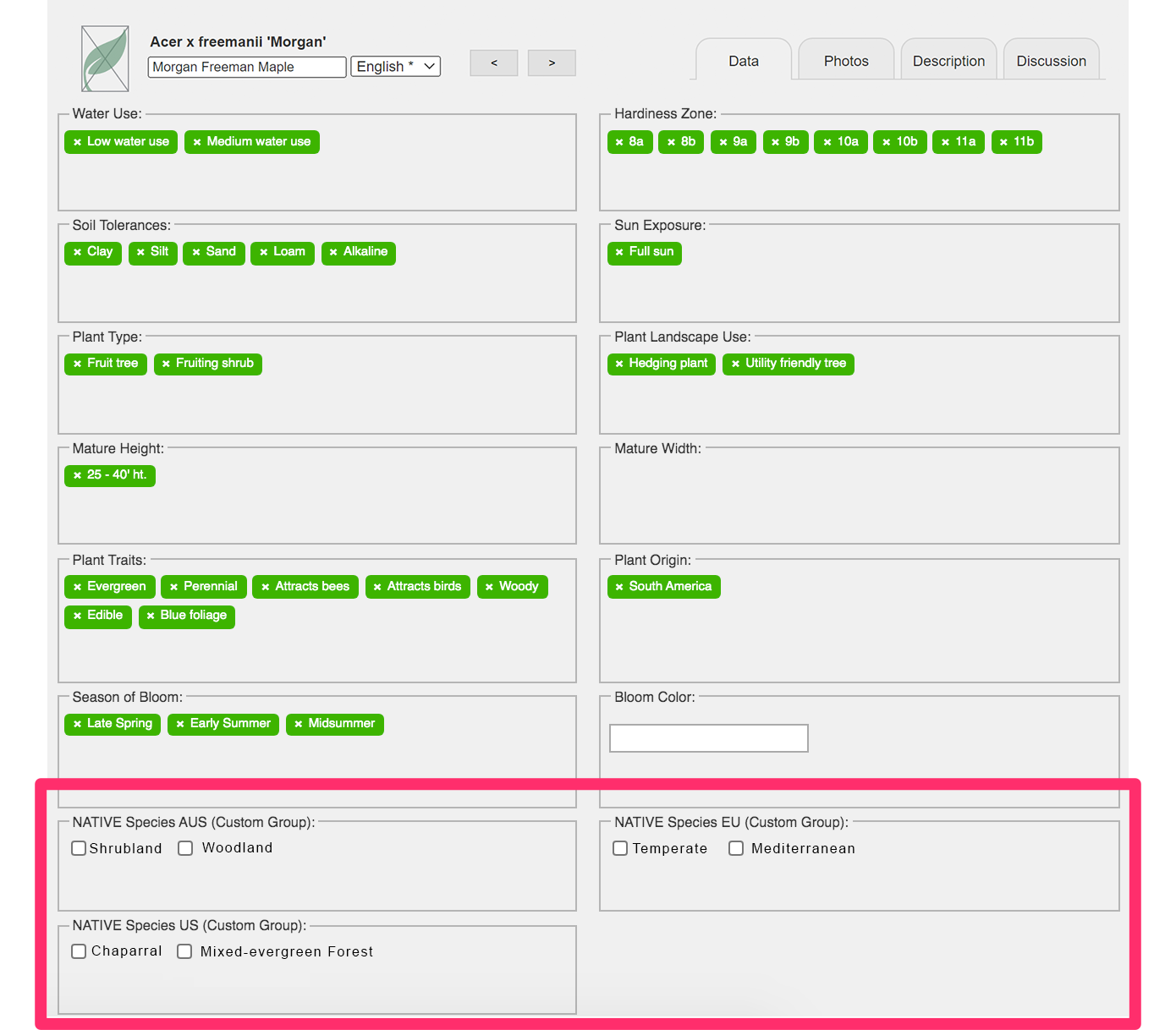Remove the Attracts bees tag
This screenshot has height=1030, width=1176.
coord(265,587)
